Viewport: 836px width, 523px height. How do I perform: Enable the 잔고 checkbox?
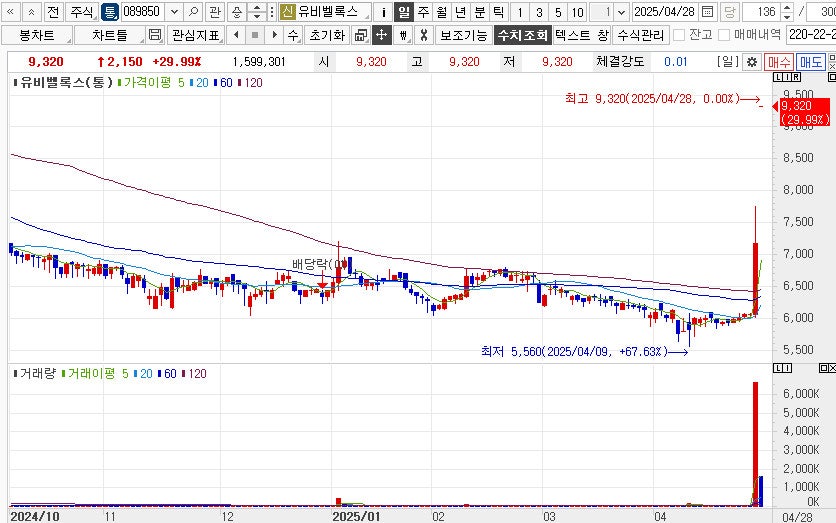[x=680, y=35]
